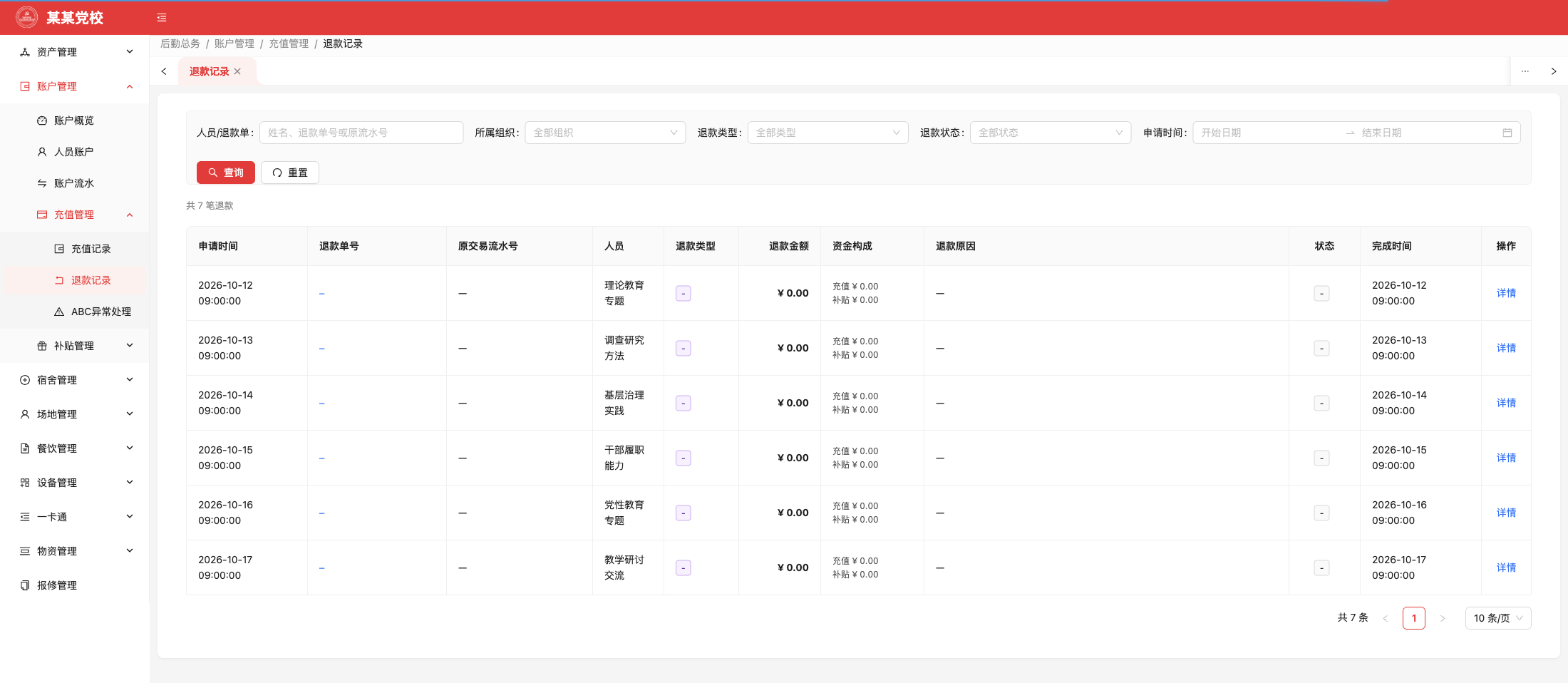Click the 重置 reset button
The width and height of the screenshot is (1568, 683).
tap(290, 173)
